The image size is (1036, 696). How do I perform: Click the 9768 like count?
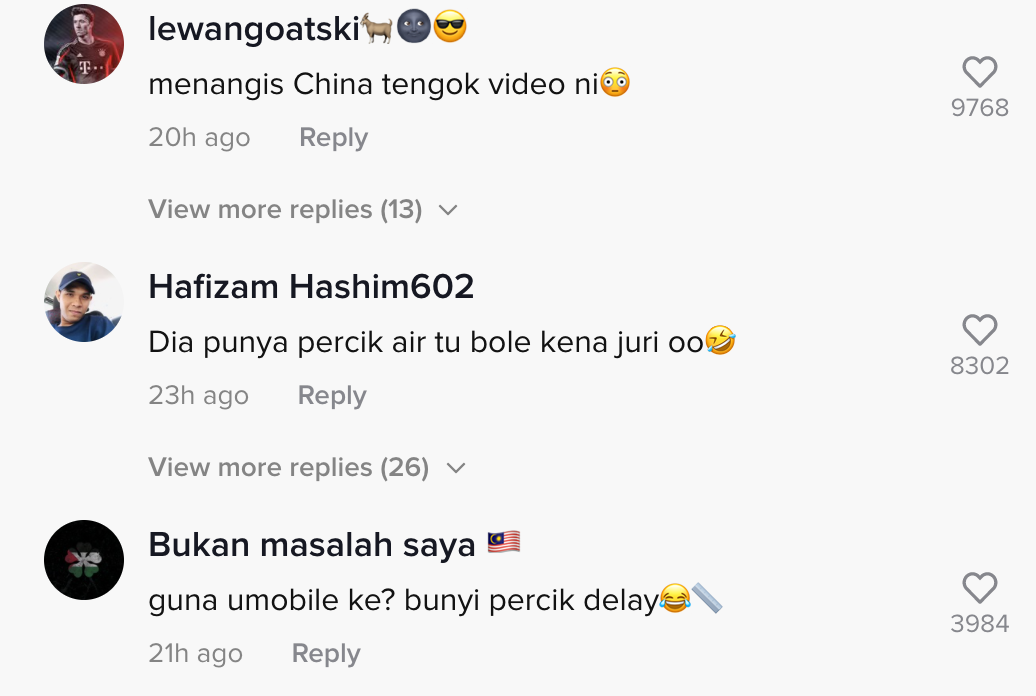click(979, 108)
